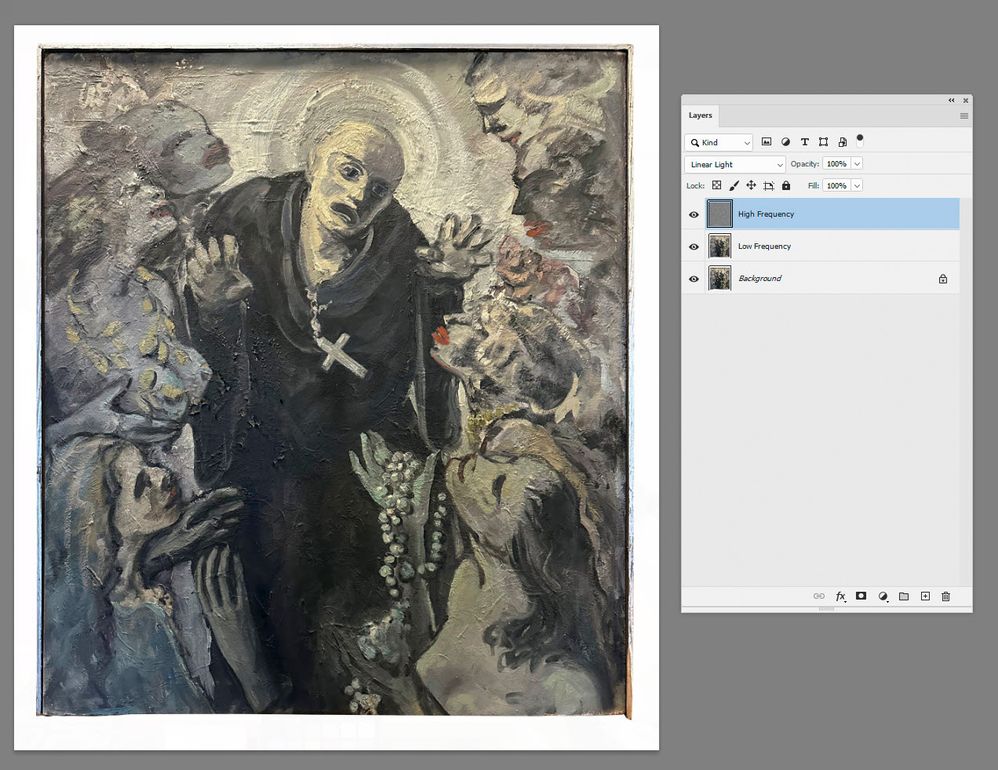Hide the Low Frequency layer
998x770 pixels.
click(x=694, y=246)
